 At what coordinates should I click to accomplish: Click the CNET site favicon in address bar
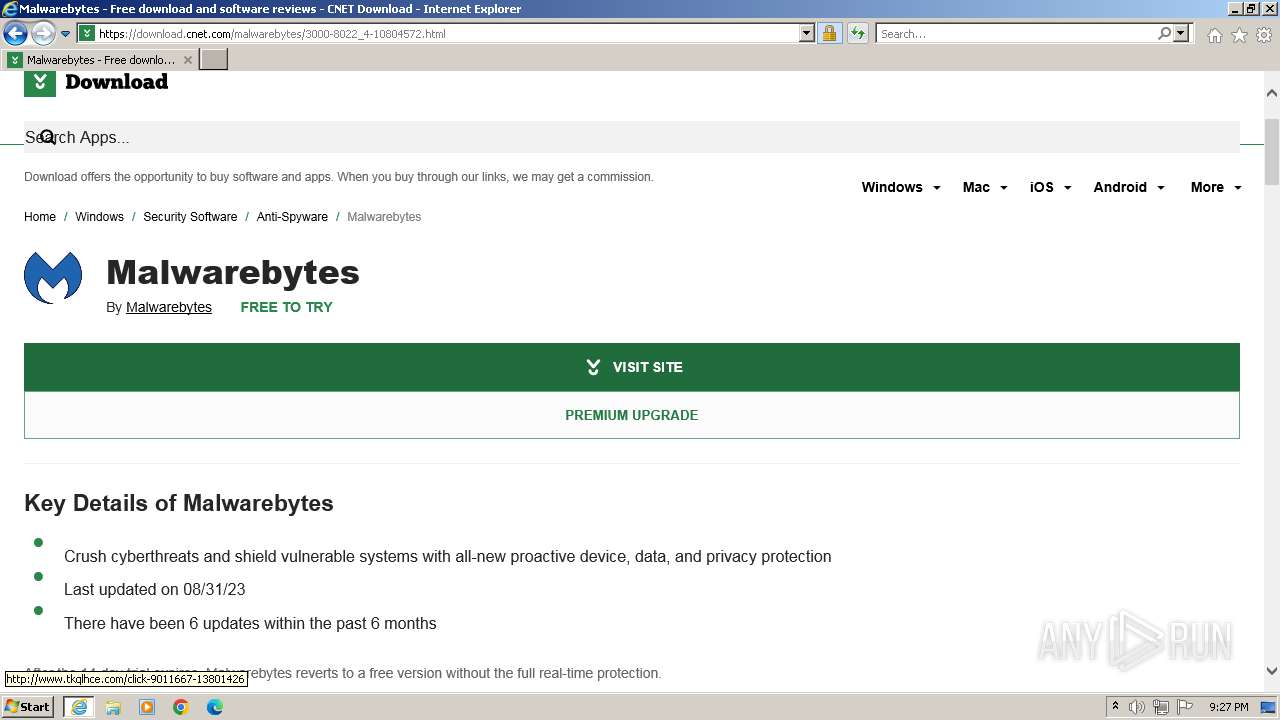(87, 34)
